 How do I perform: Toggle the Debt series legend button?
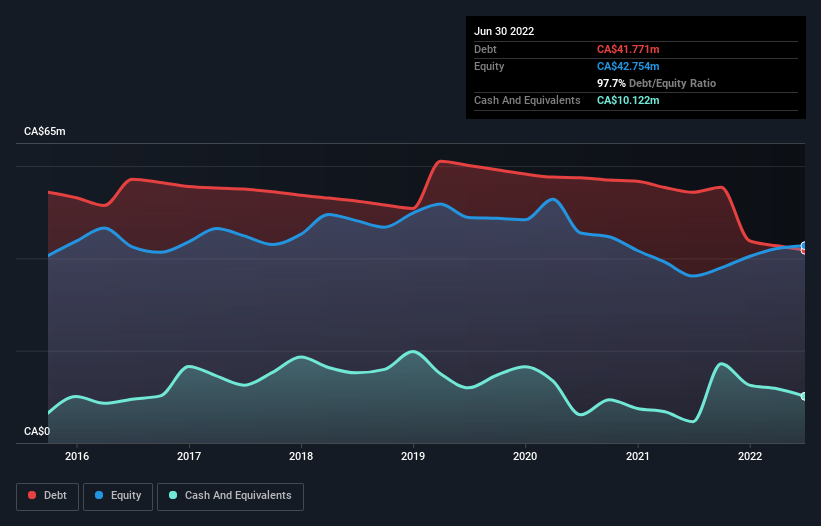tap(47, 496)
